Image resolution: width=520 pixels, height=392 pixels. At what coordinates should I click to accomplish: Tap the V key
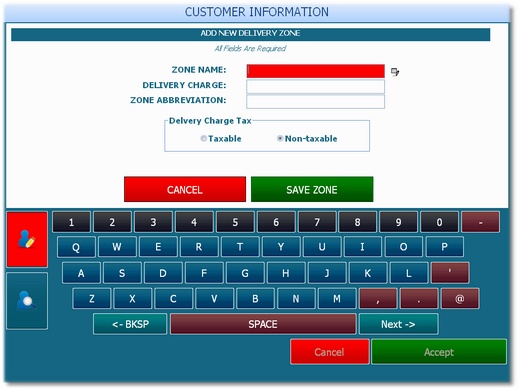[215, 298]
